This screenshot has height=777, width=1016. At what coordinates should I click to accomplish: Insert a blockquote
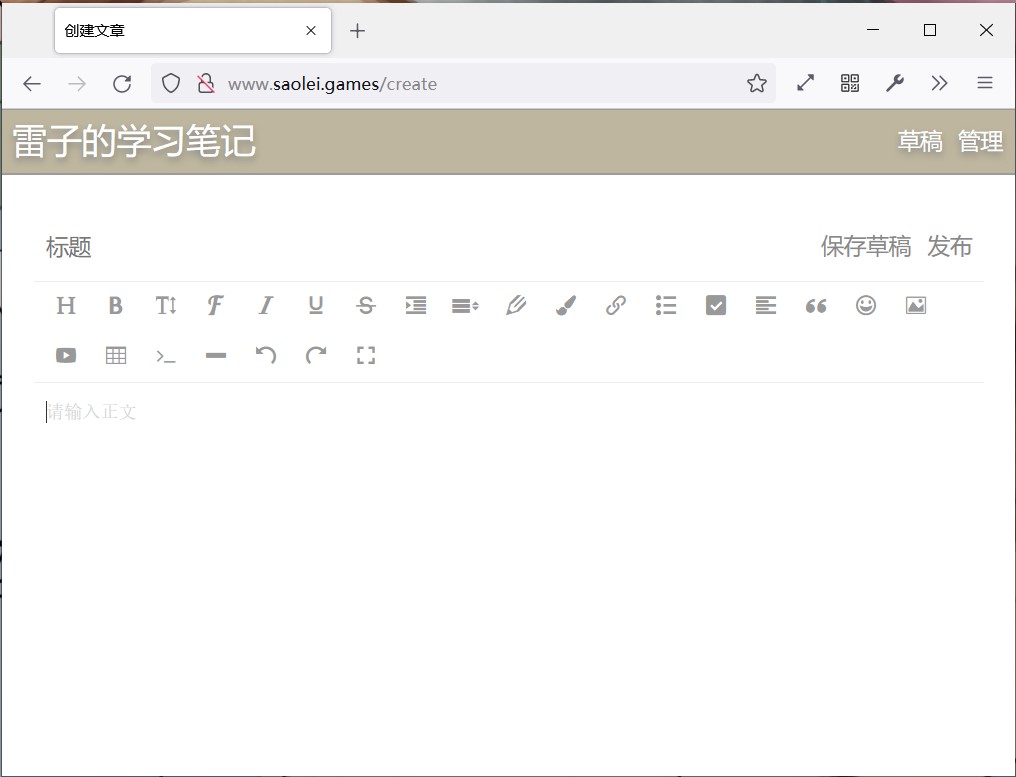[x=816, y=306]
